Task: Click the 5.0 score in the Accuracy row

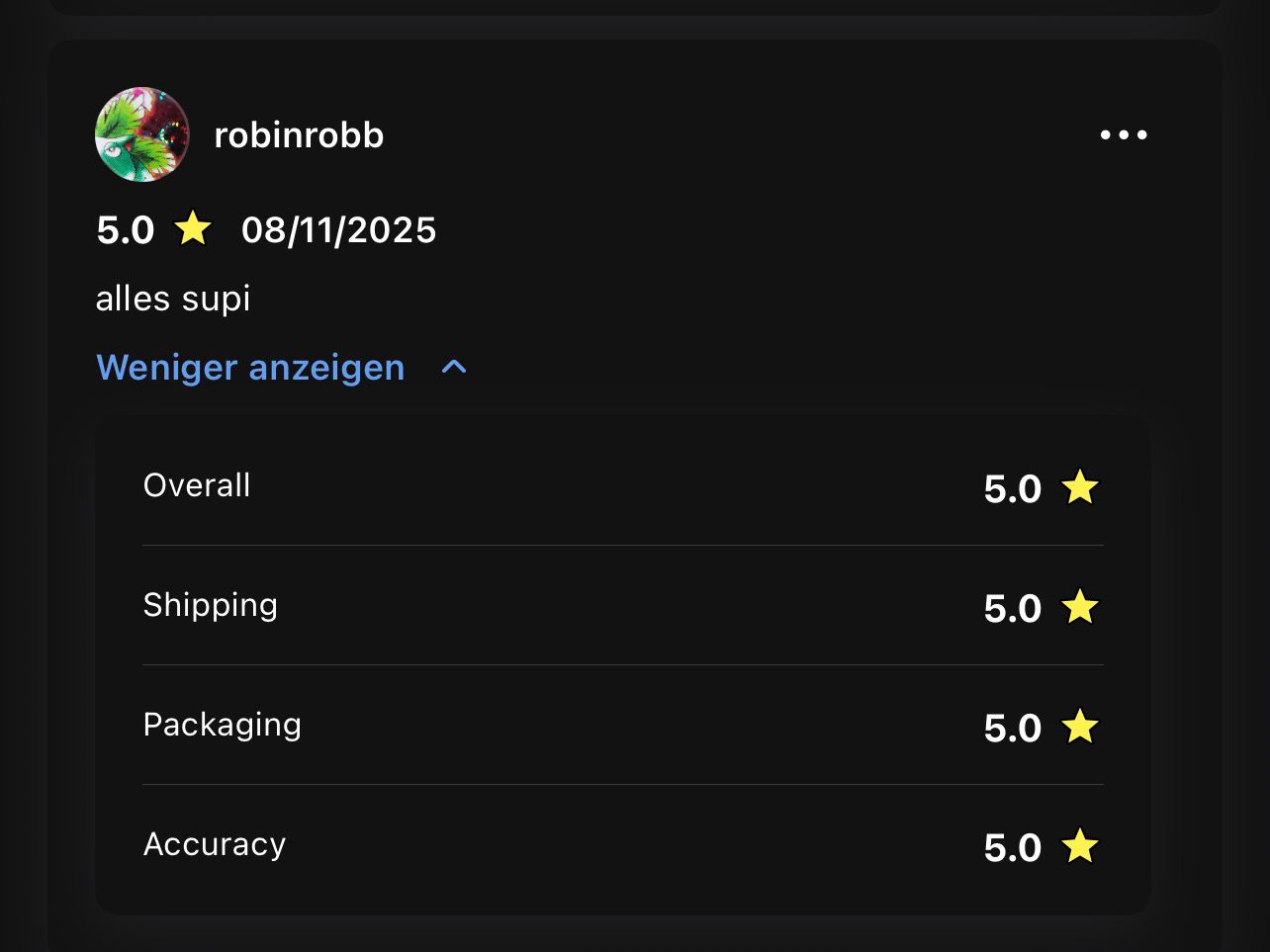Action: click(1013, 847)
